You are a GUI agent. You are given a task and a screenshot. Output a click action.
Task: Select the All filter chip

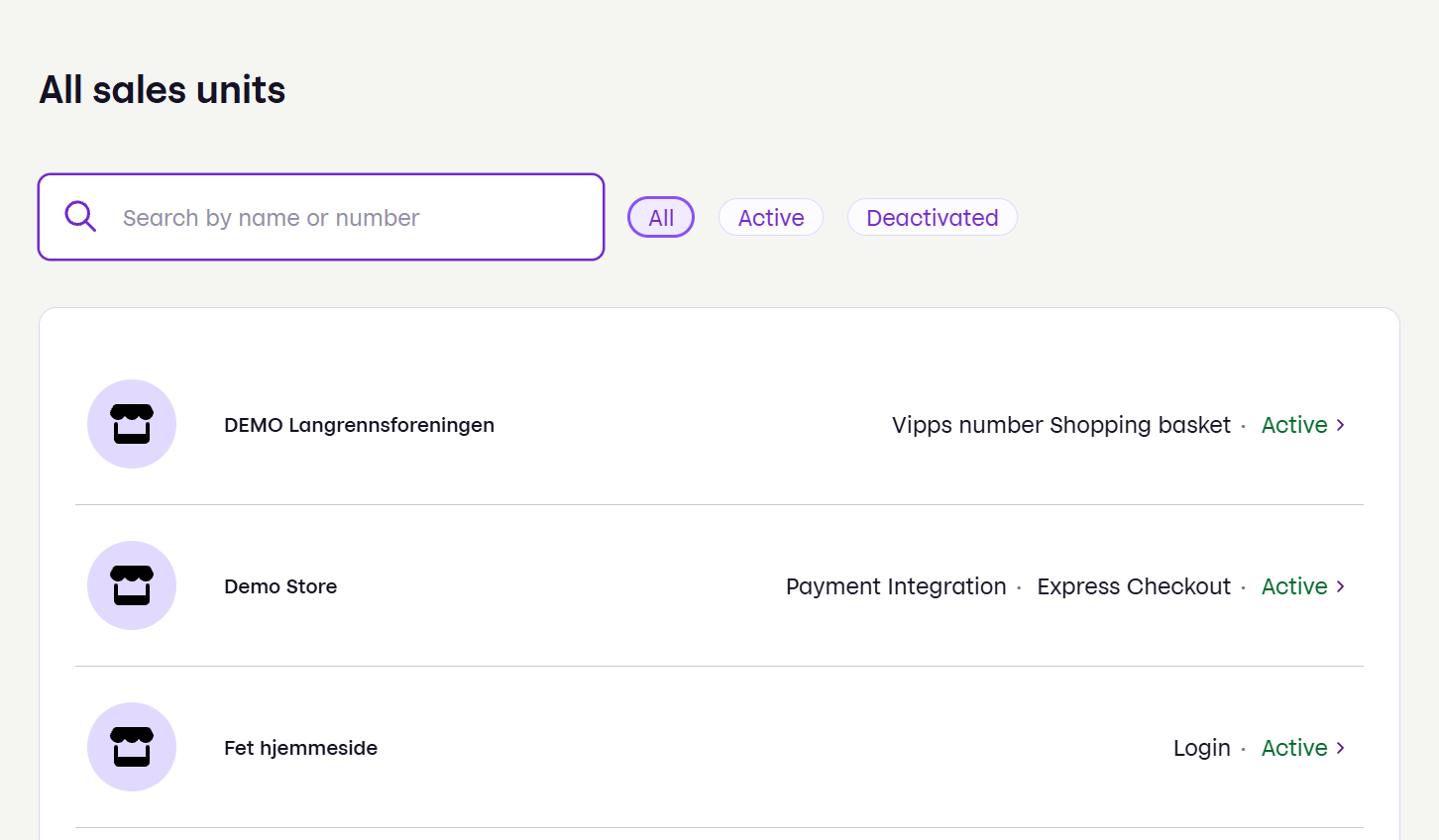click(660, 217)
